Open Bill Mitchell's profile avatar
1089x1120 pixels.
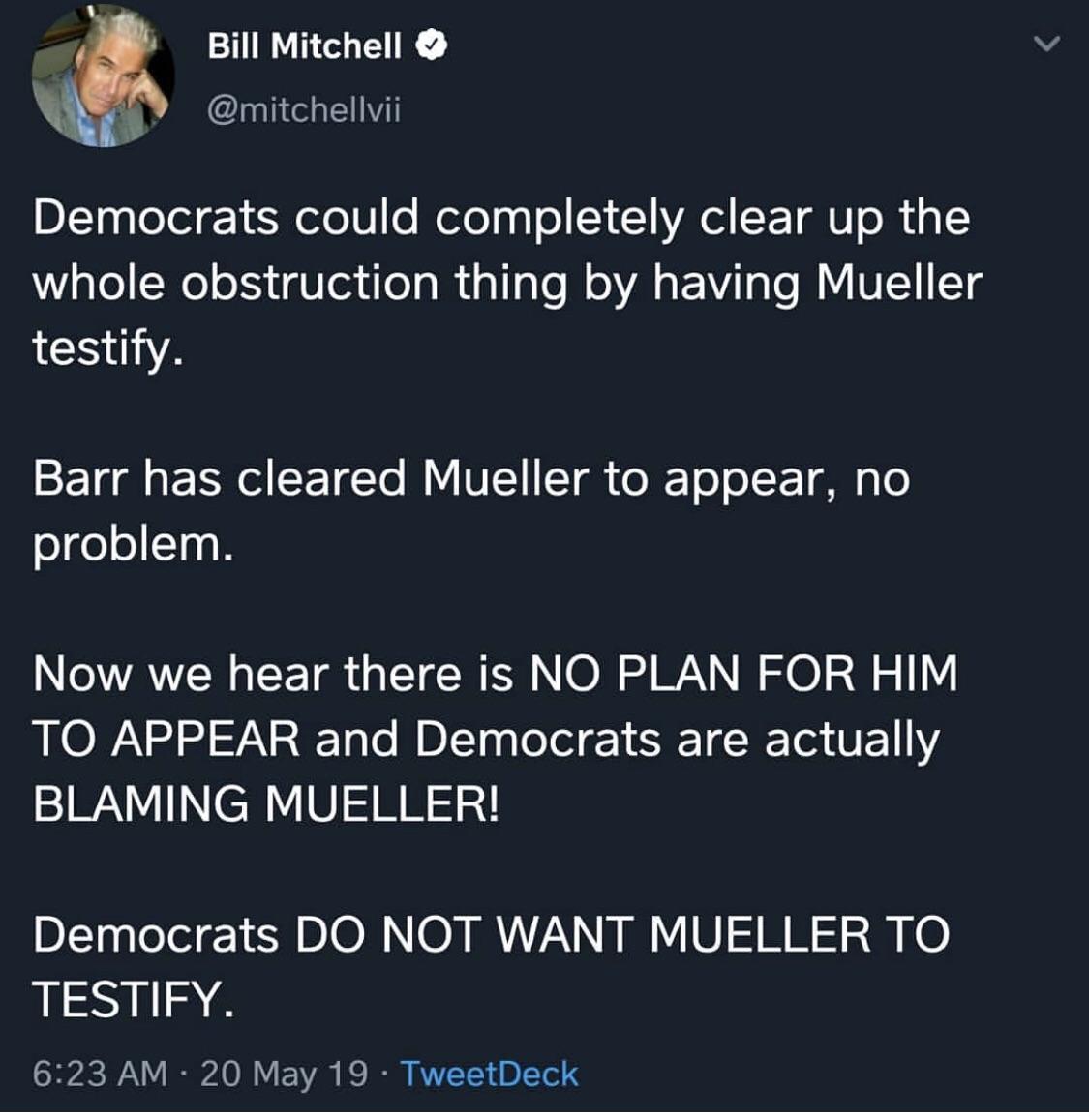(x=104, y=76)
